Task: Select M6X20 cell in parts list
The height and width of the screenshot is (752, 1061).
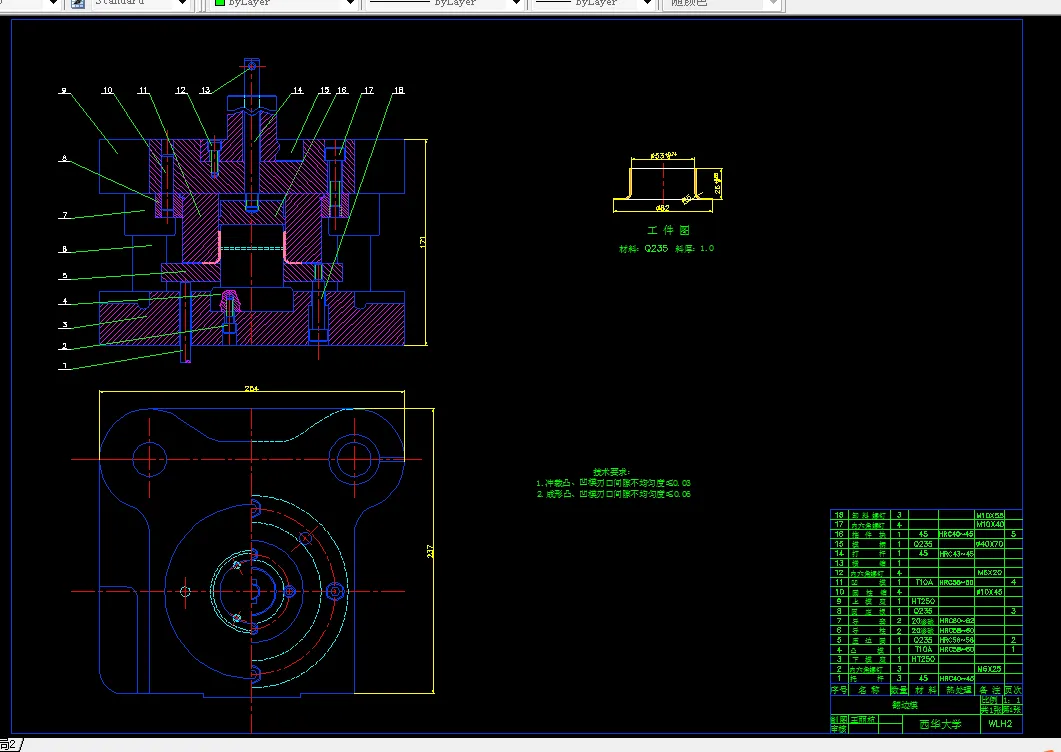Action: tap(990, 573)
